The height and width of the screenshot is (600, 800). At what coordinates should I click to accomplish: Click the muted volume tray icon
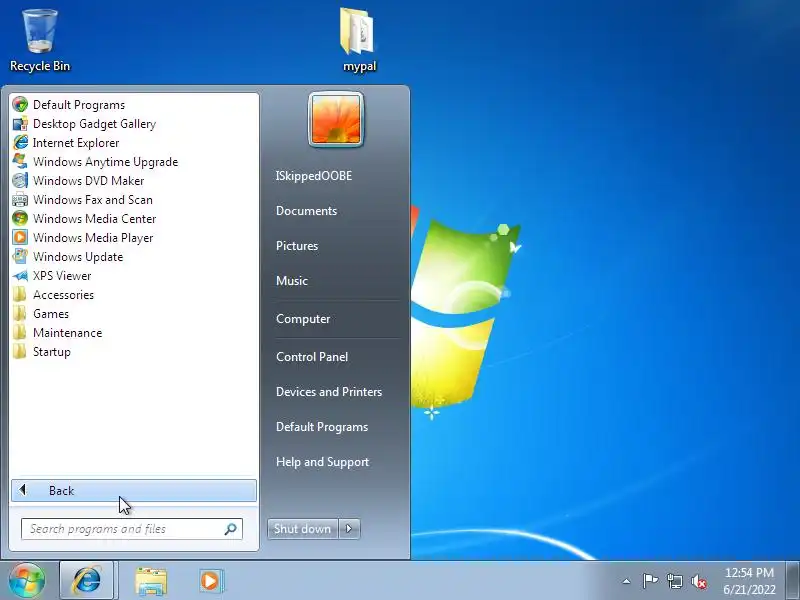click(x=699, y=581)
